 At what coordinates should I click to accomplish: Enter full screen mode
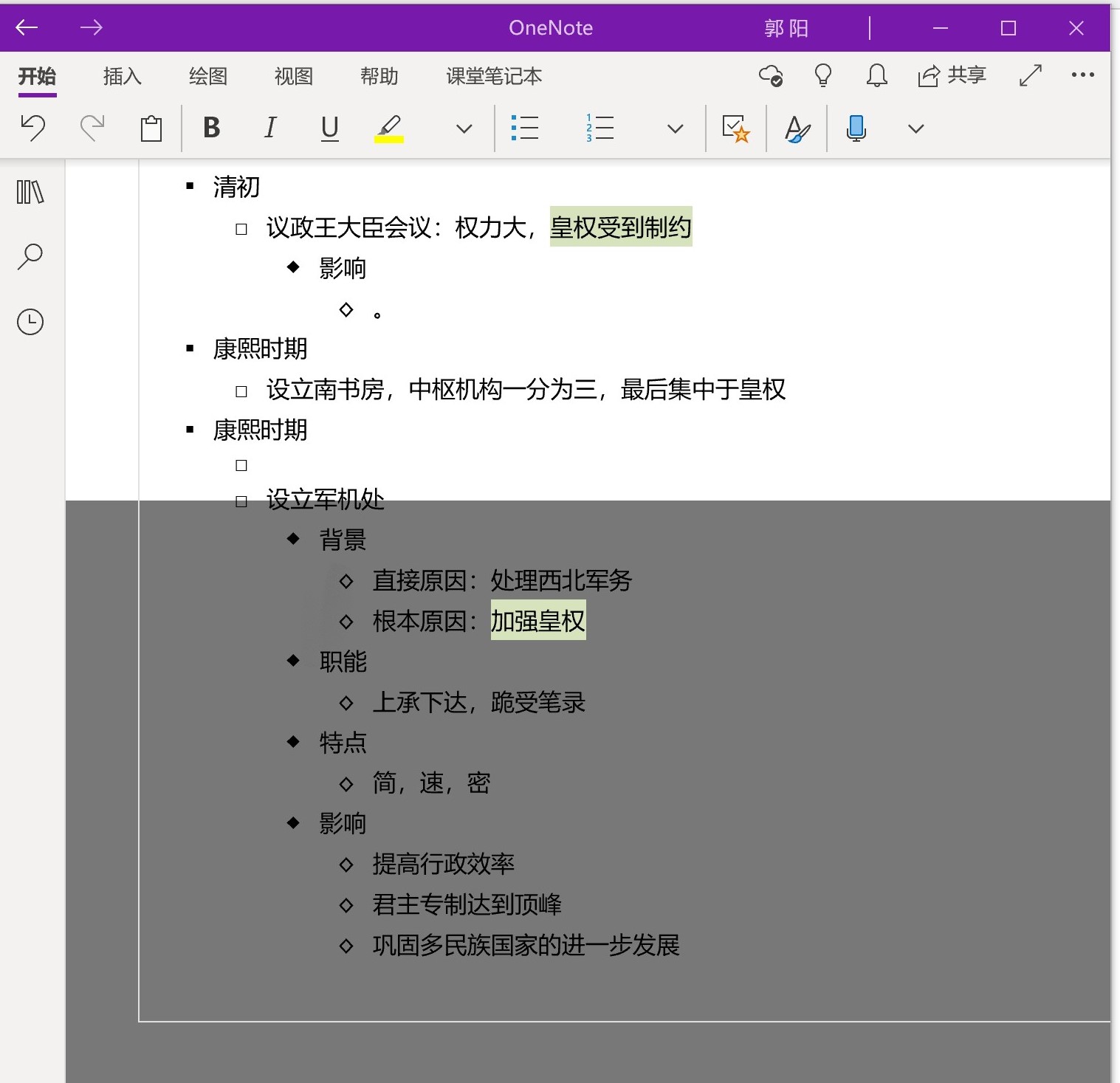tap(1030, 75)
